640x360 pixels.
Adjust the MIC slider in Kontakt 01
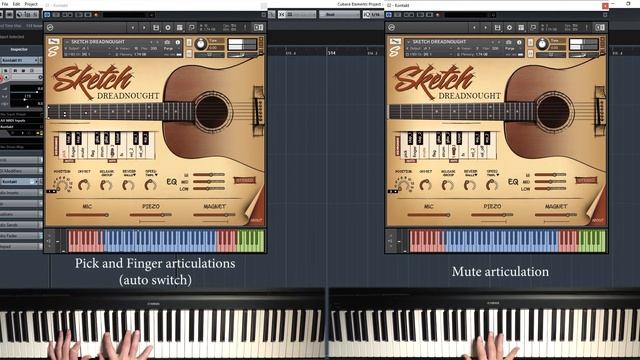click(x=87, y=215)
